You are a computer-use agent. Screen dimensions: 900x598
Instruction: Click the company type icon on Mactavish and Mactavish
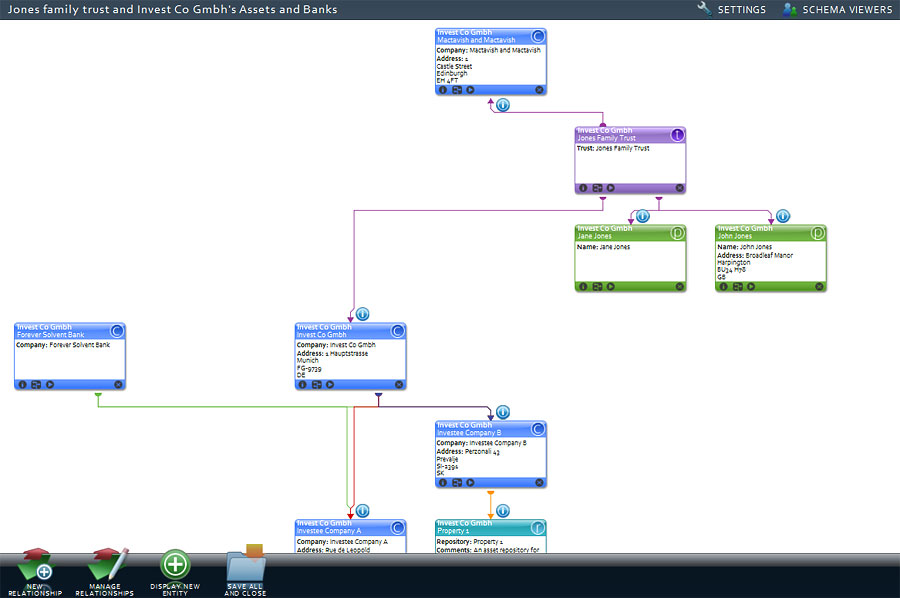[538, 37]
